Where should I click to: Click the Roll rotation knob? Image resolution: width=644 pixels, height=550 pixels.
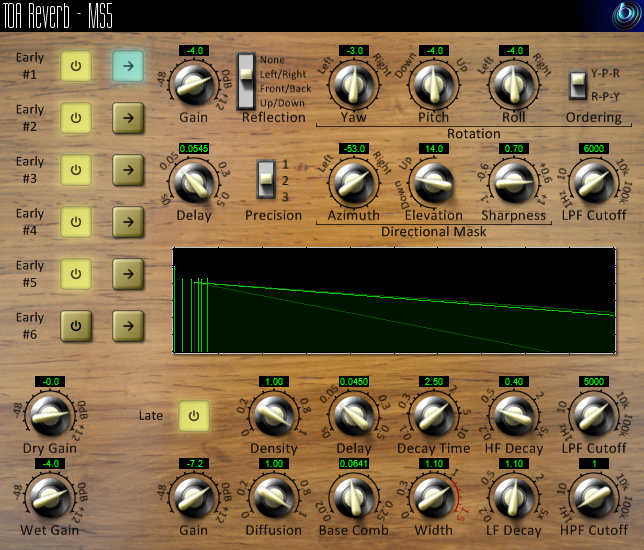coord(514,85)
